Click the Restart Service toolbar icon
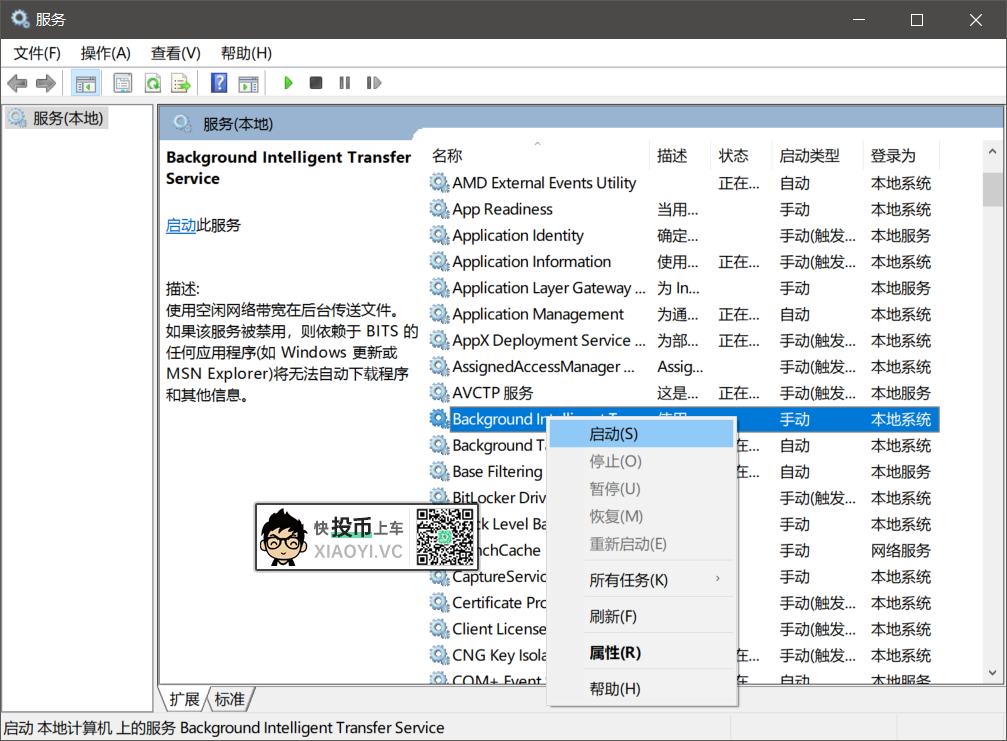 point(372,83)
